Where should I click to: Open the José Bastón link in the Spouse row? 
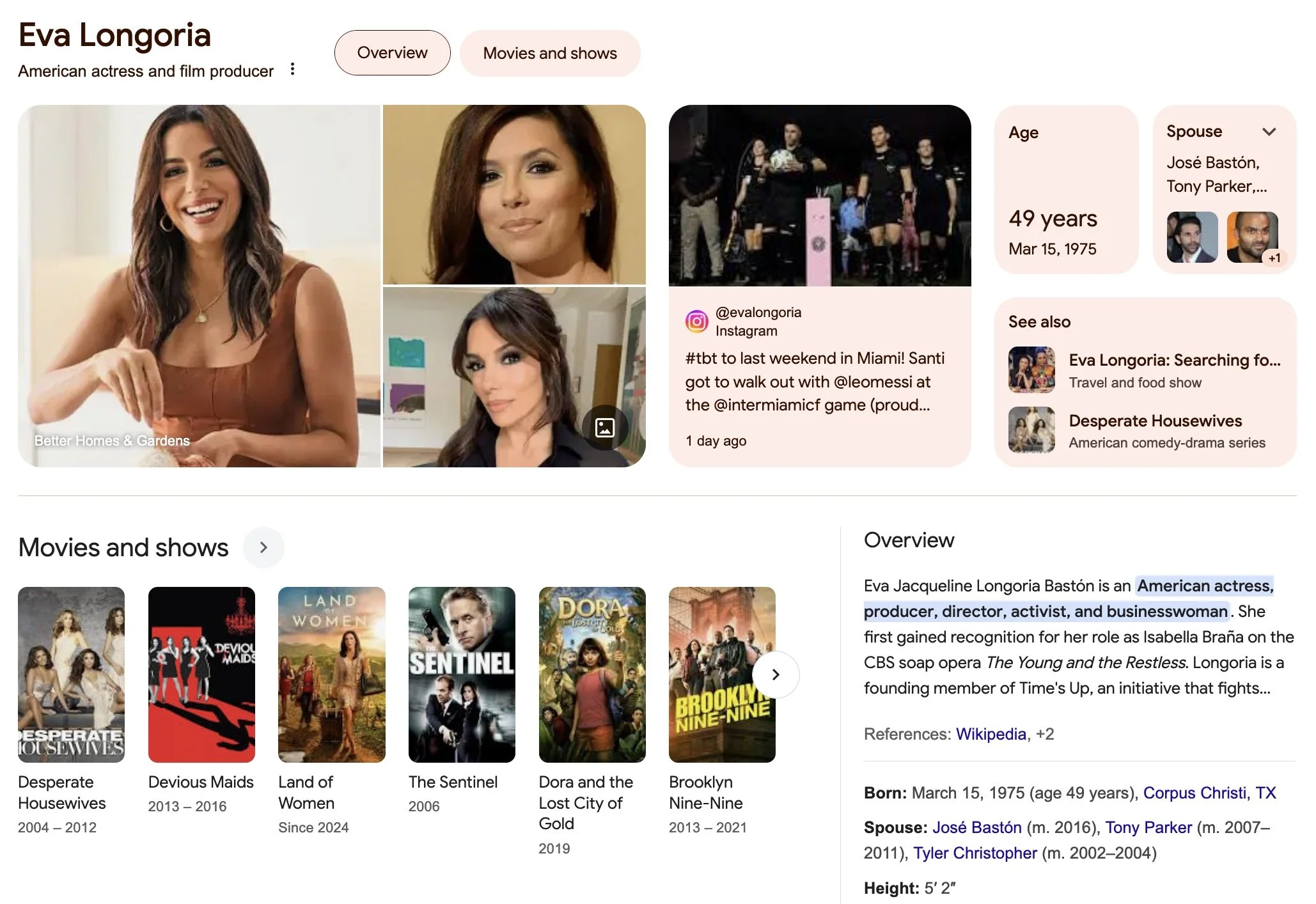(976, 827)
